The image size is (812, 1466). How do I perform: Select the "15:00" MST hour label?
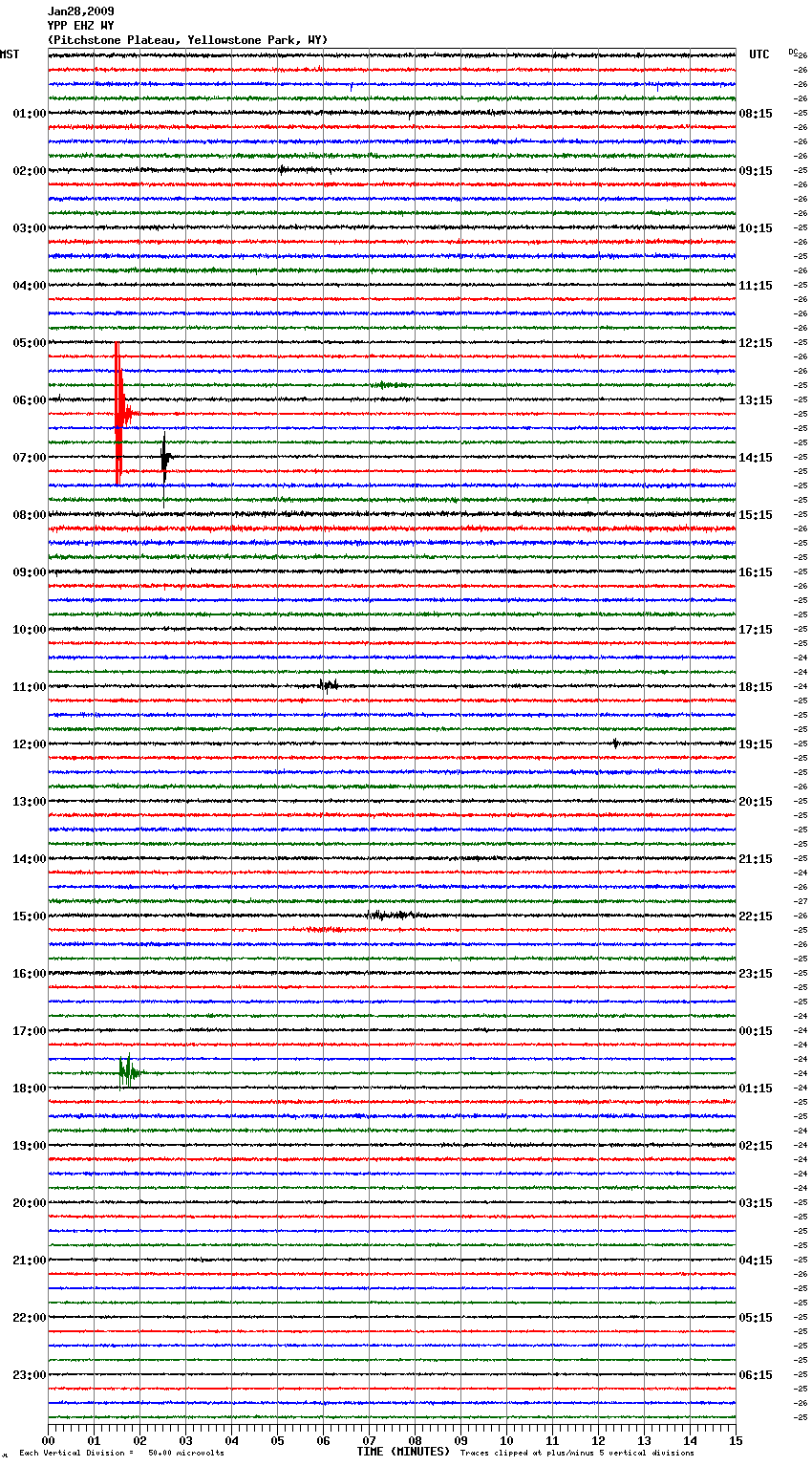(x=30, y=916)
